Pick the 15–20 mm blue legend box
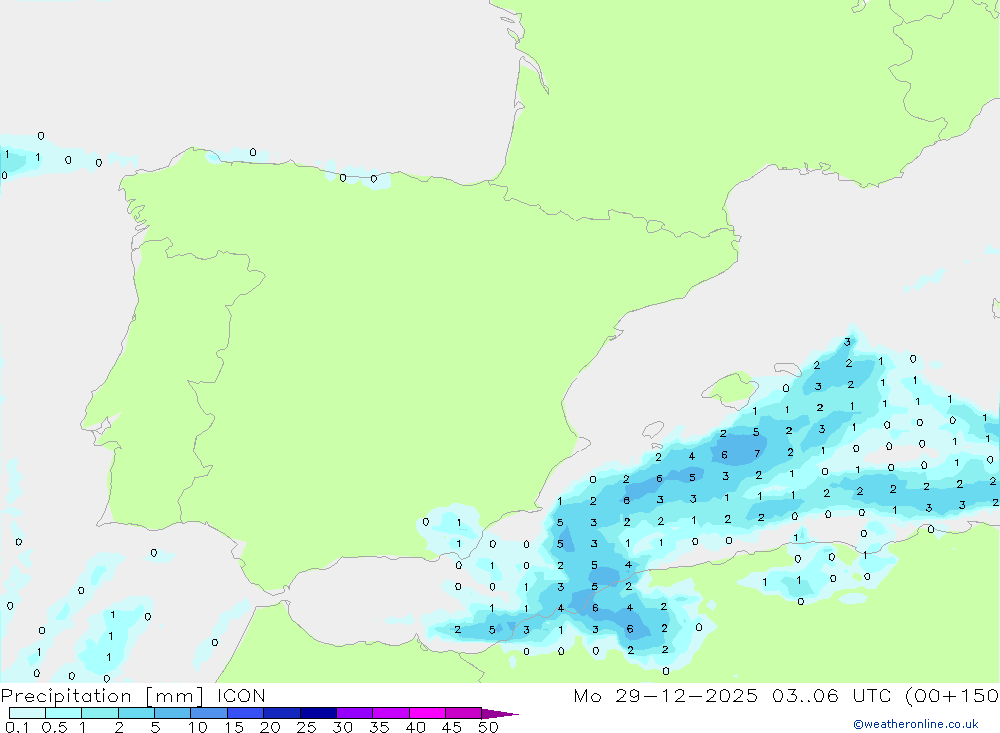The width and height of the screenshot is (1000, 733). 246,713
